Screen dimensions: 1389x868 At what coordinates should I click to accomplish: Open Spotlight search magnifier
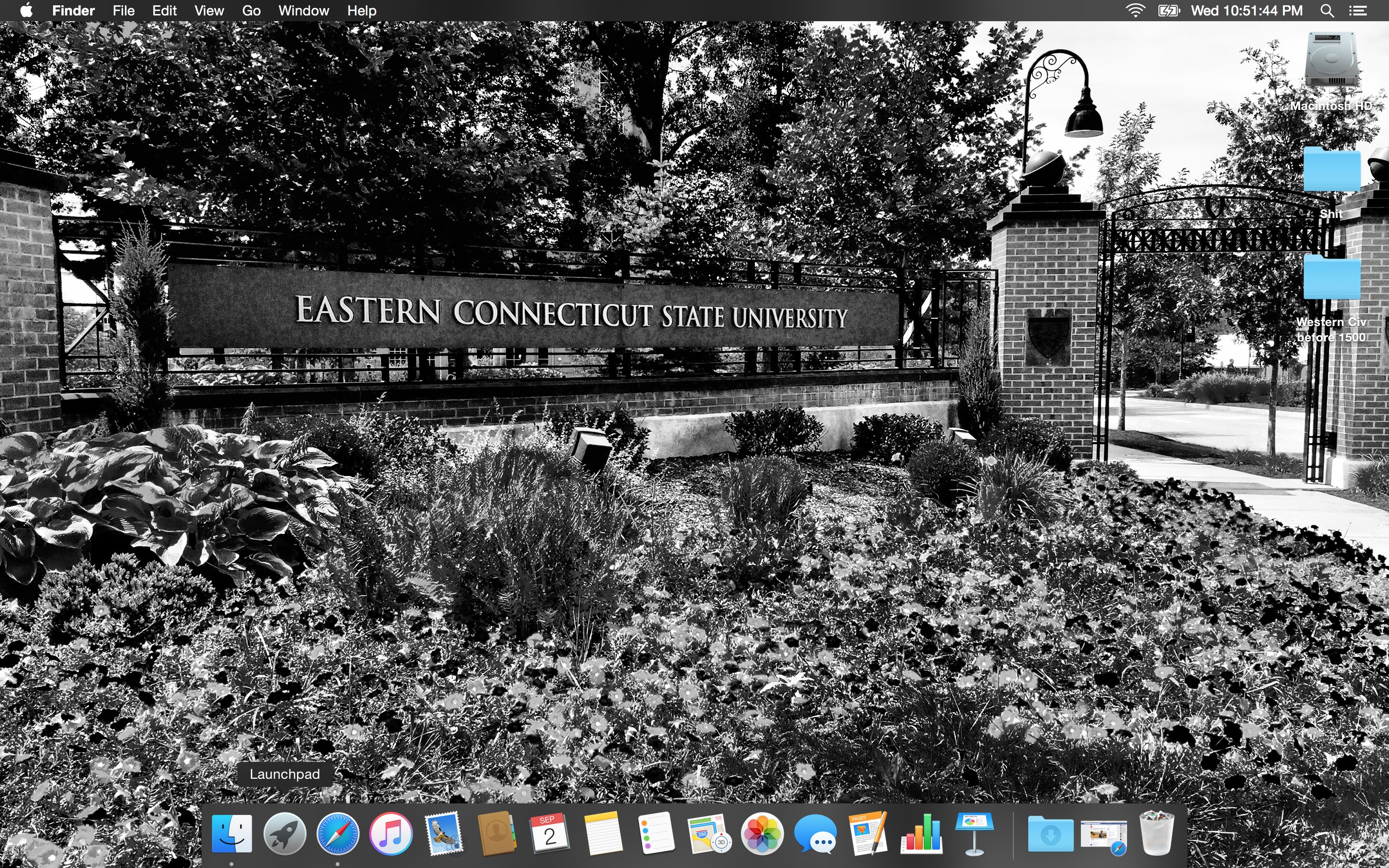(1327, 10)
